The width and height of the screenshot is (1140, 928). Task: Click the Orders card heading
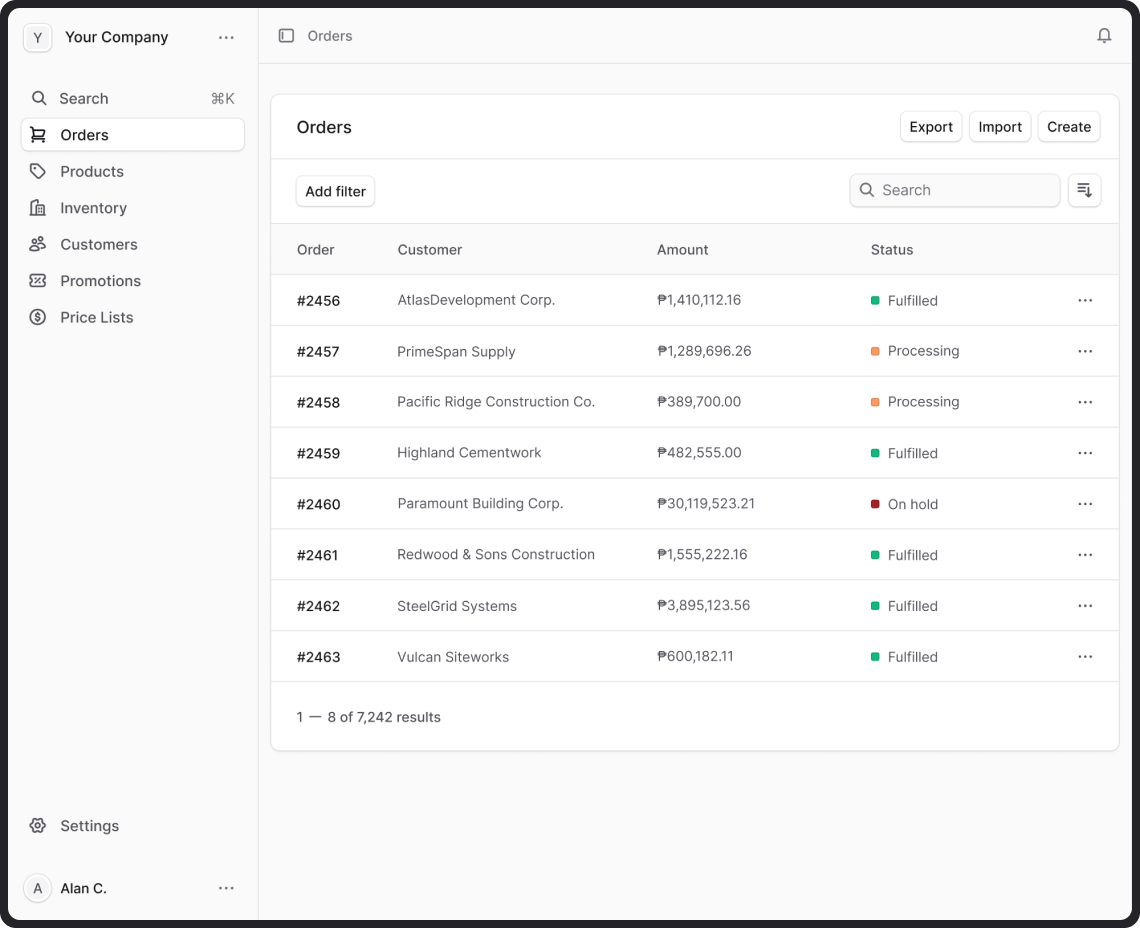324,127
